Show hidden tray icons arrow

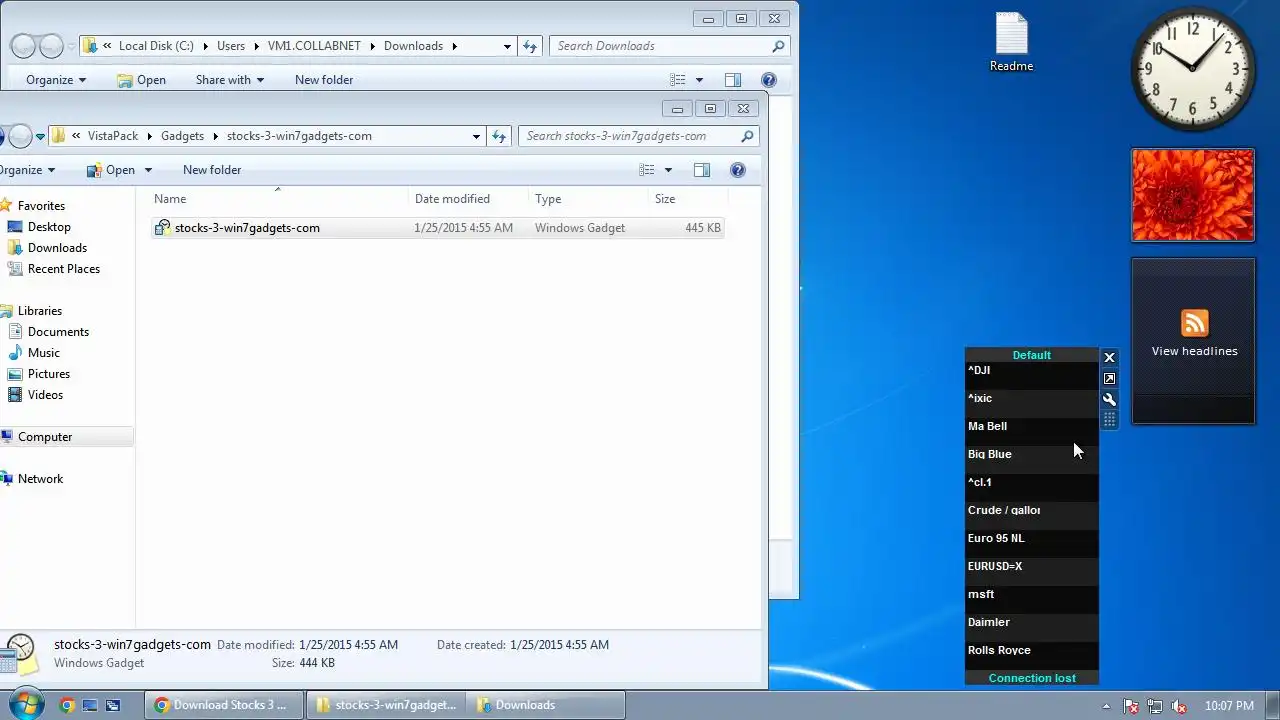[x=1107, y=706]
